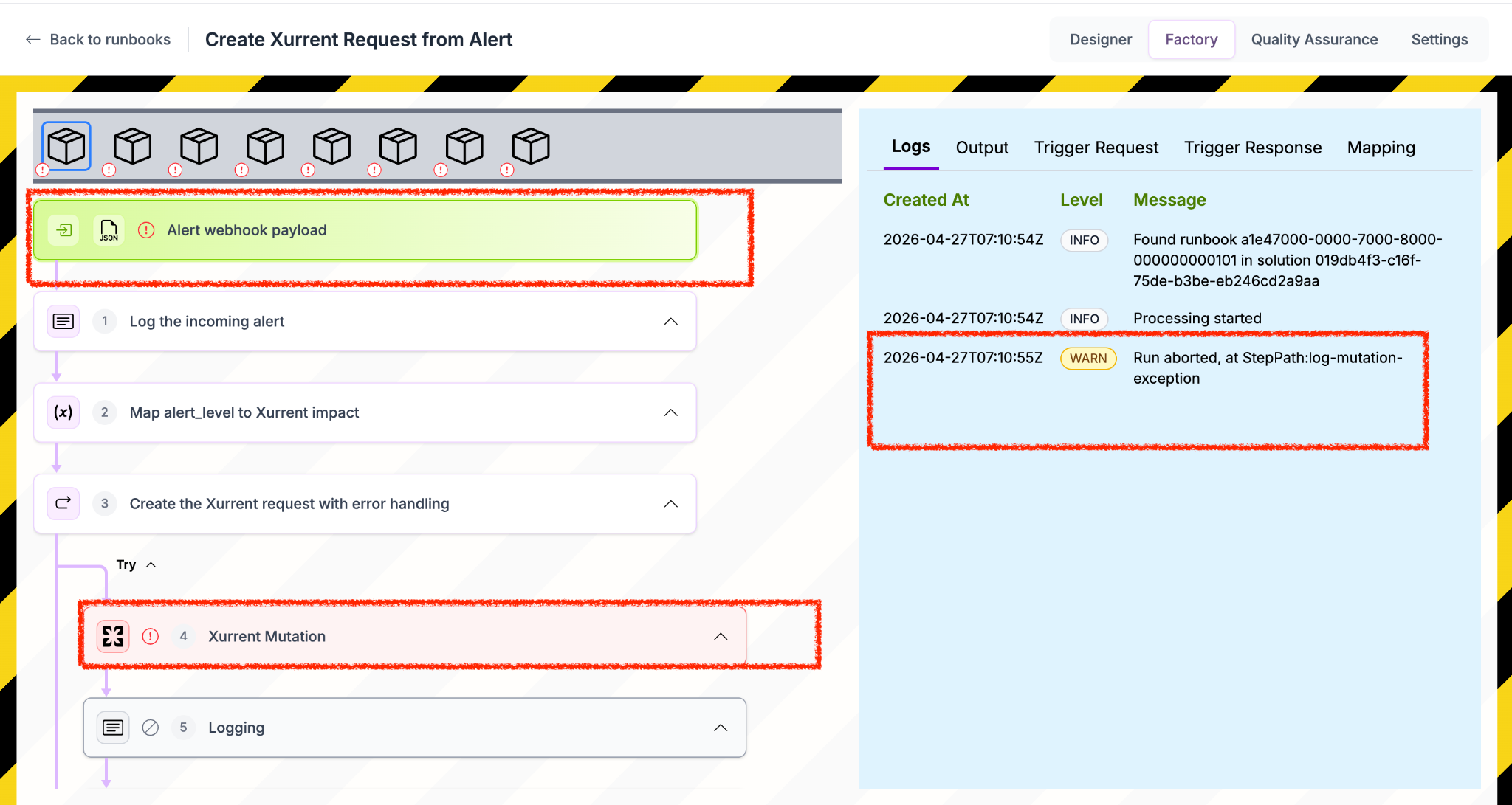Collapse the Try branch chevron
Screen dimensions: 1512x805
[x=151, y=564]
